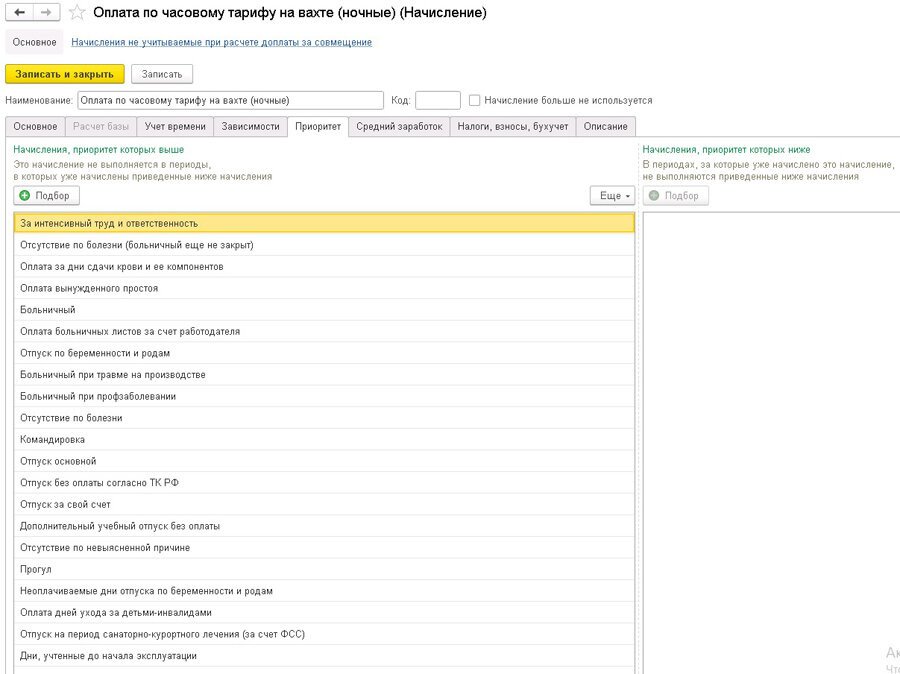Select row 'Отпуск по беременности и родам'
This screenshot has width=900, height=674.
324,353
